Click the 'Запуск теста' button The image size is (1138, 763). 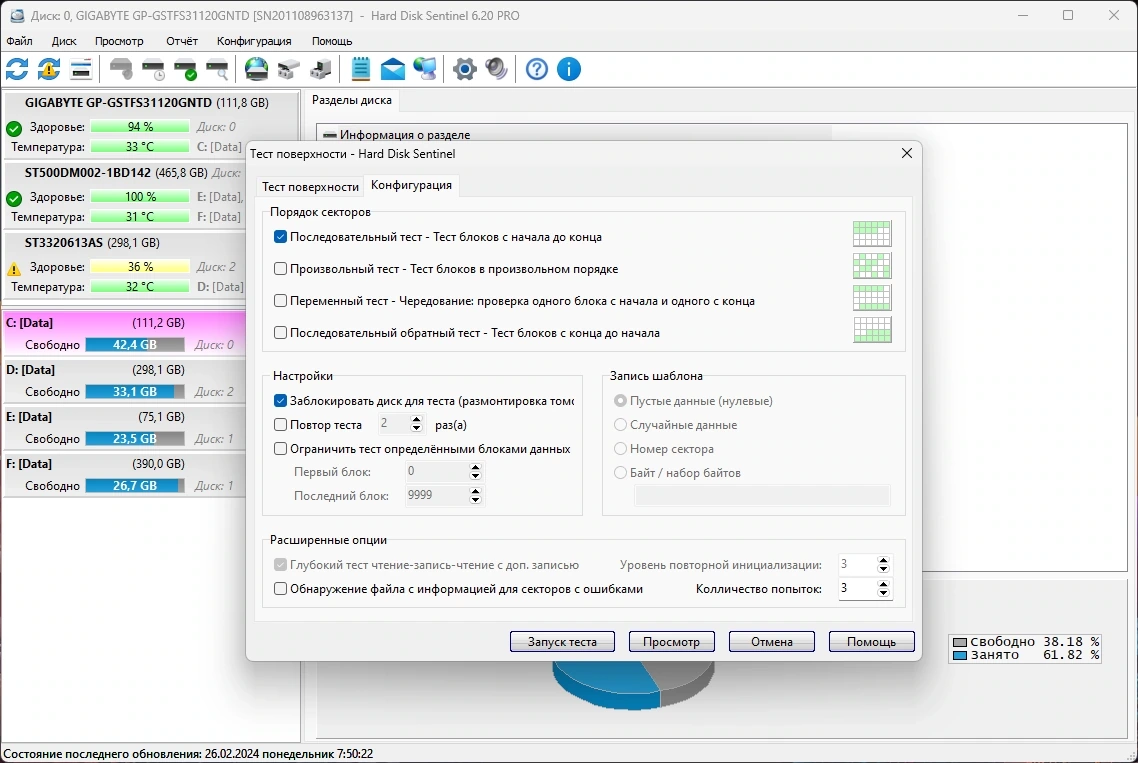click(562, 642)
